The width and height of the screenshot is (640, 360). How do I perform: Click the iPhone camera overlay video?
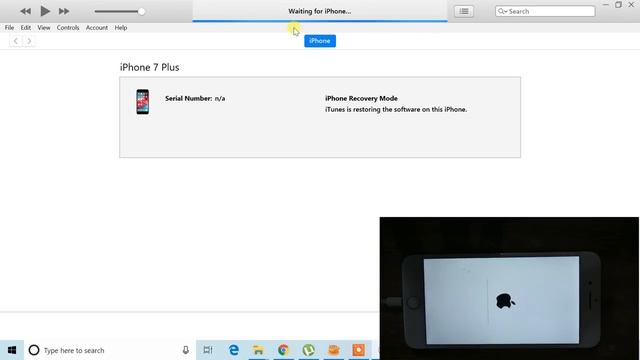[x=509, y=289]
